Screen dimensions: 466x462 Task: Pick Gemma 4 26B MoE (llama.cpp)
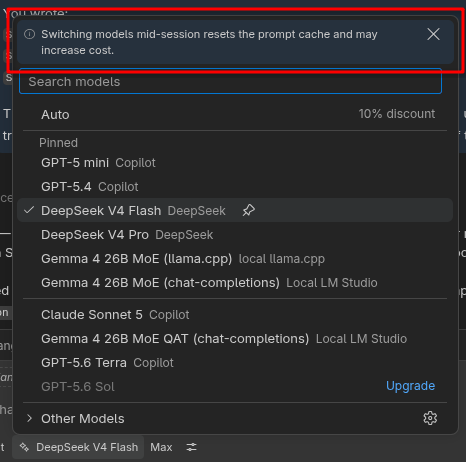coord(235,259)
